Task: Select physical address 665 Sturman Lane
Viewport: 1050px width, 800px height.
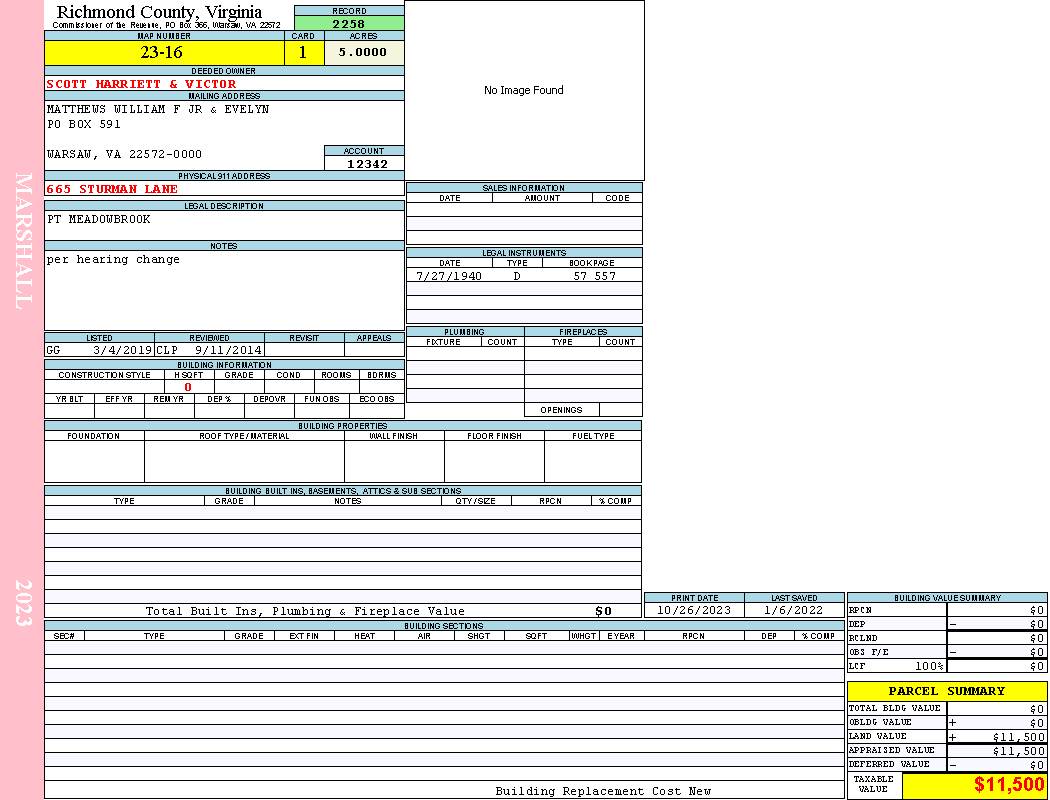Action: point(112,189)
